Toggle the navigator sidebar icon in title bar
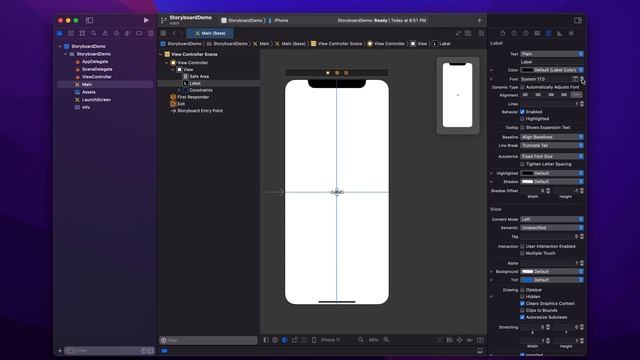 pos(89,20)
